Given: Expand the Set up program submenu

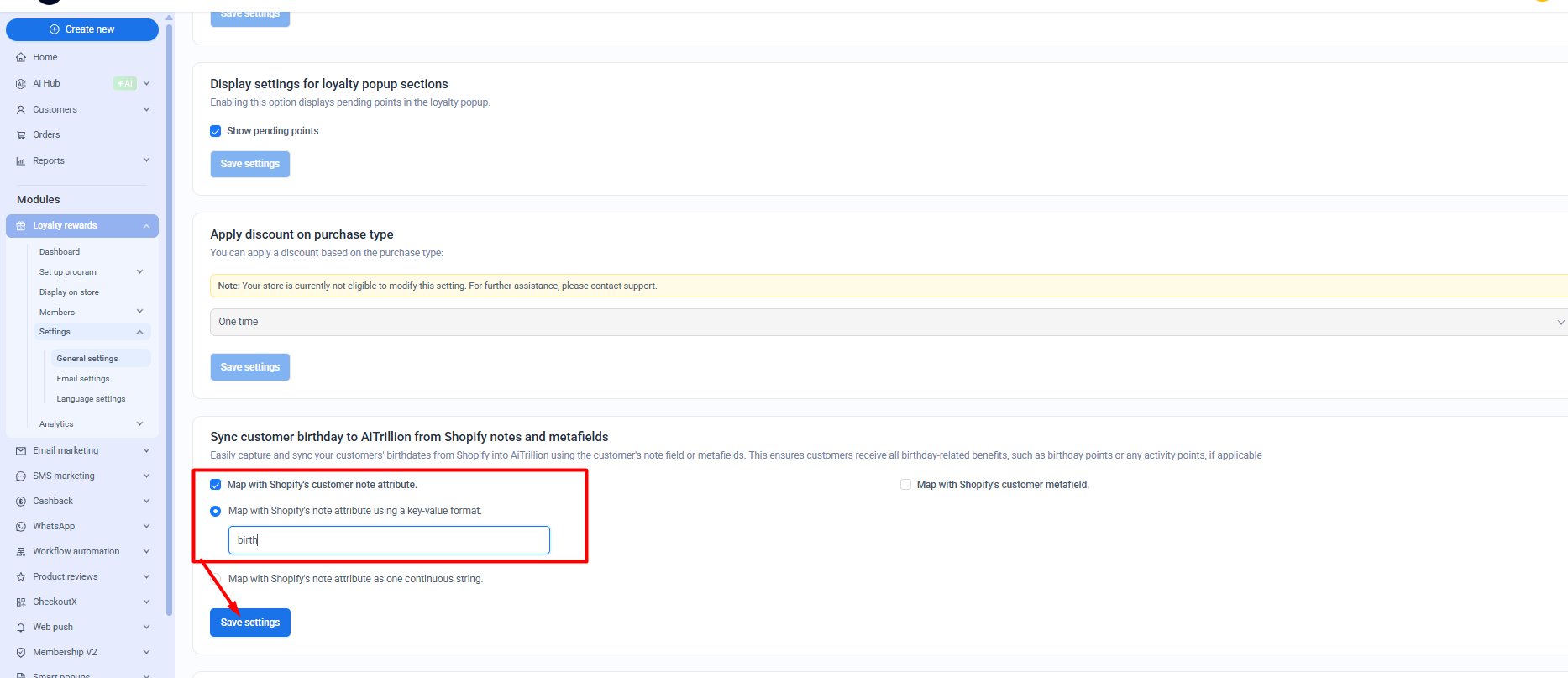Looking at the screenshot, I should 139,272.
